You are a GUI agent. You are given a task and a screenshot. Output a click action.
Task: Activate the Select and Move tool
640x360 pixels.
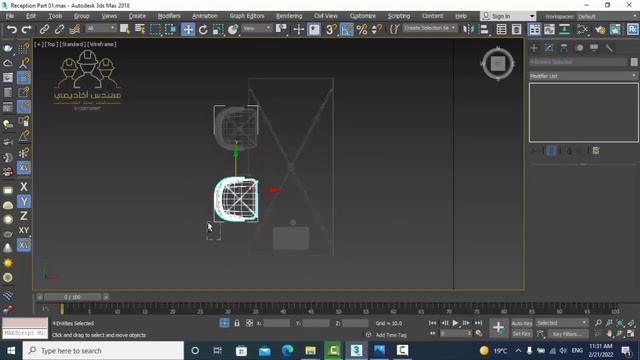(188, 29)
